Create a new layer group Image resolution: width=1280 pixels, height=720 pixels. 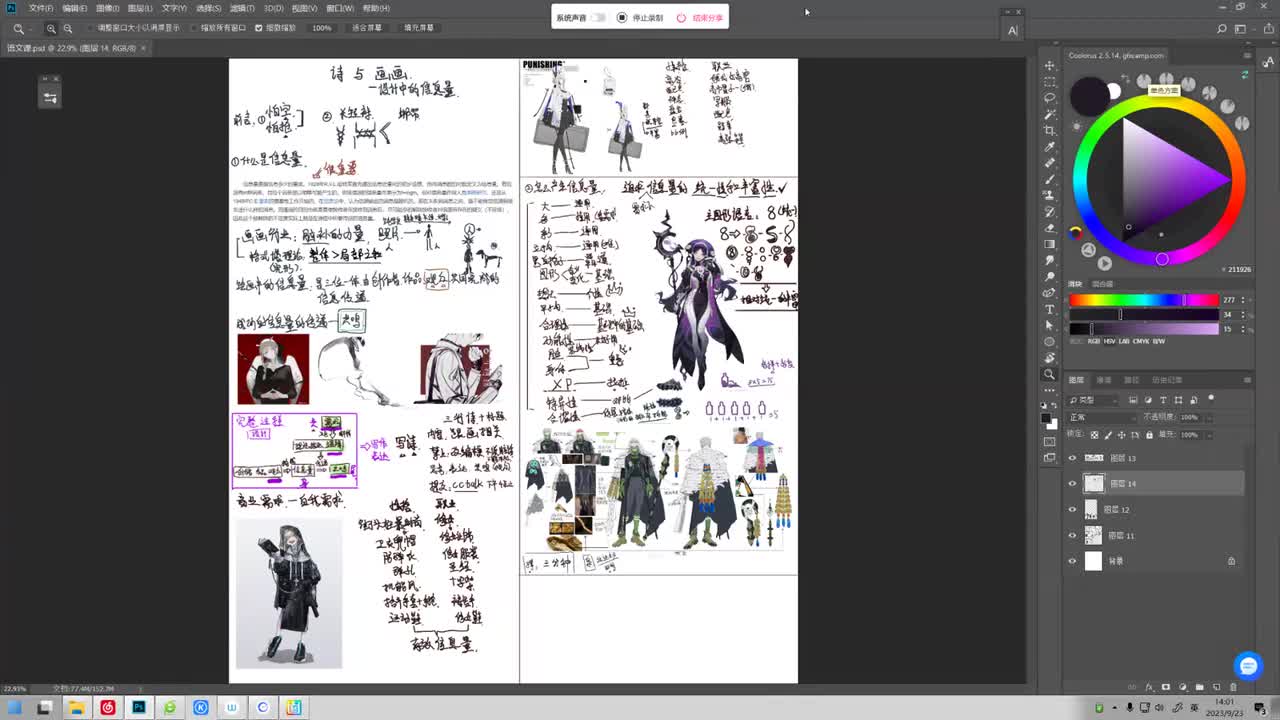click(x=1200, y=688)
